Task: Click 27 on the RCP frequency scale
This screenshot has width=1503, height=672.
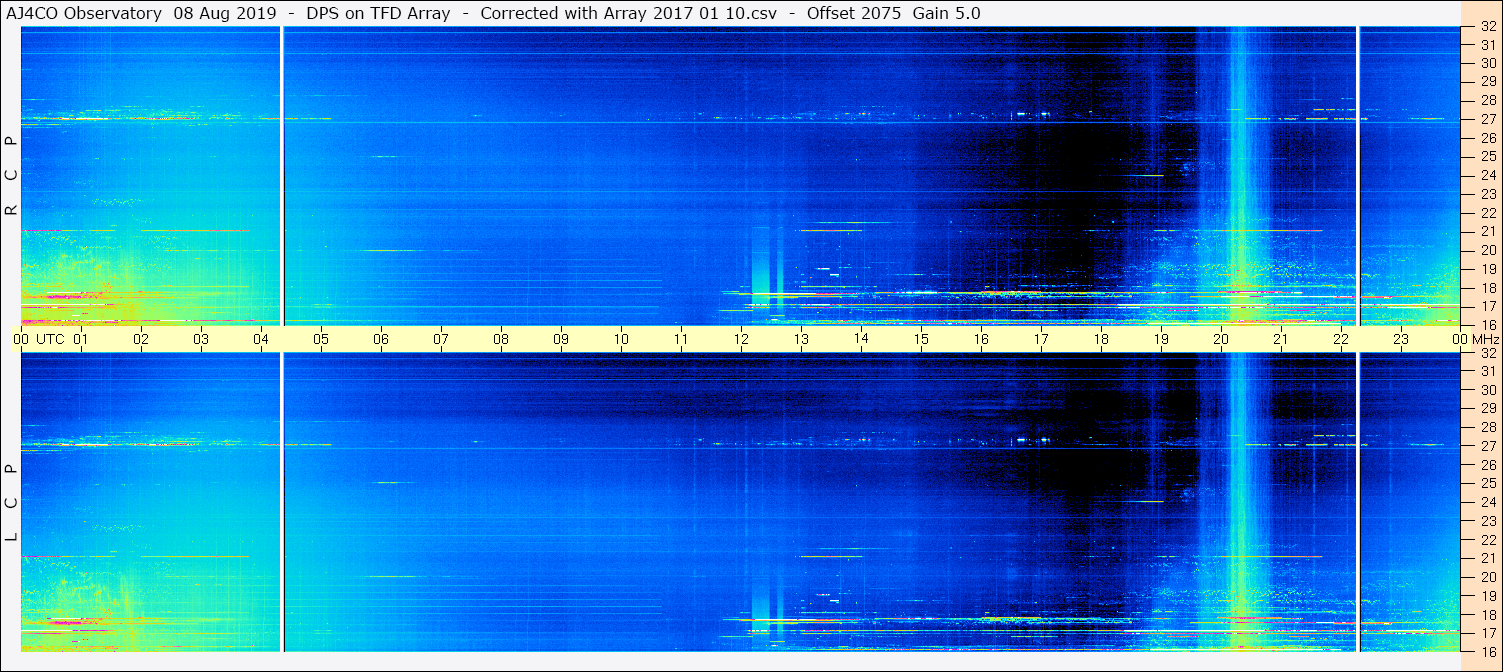Action: tap(1487, 119)
